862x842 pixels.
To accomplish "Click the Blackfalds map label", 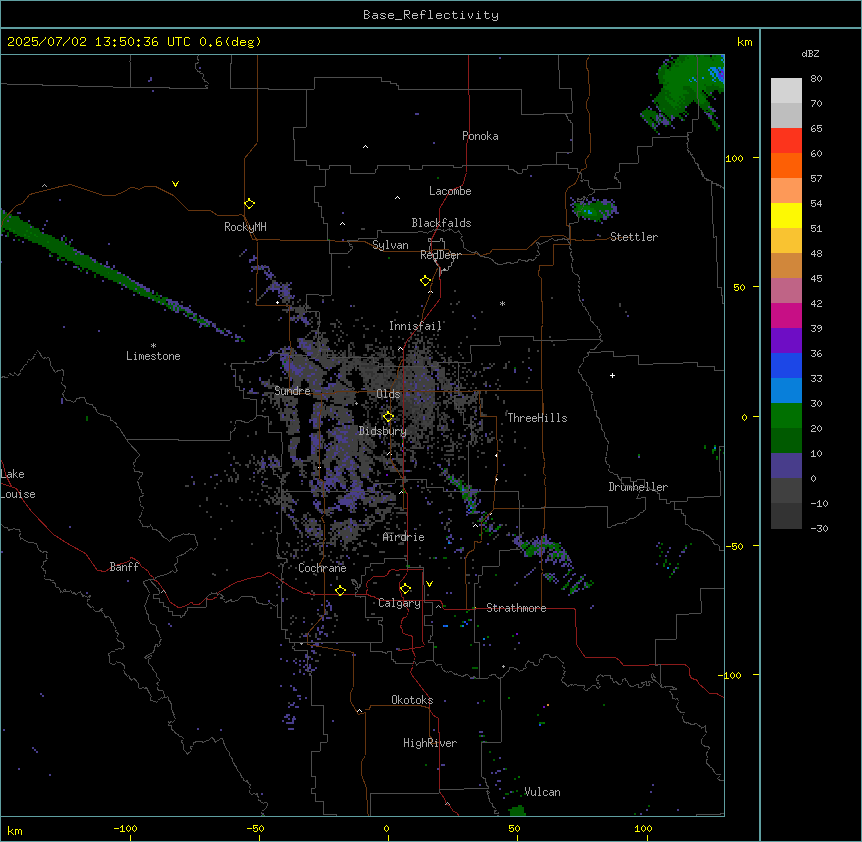I will pos(441,223).
